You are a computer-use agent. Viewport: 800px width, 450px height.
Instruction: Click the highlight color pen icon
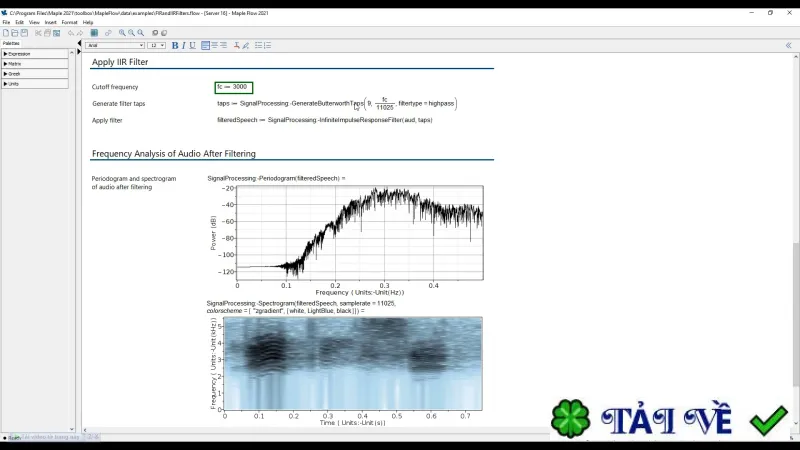tap(245, 45)
